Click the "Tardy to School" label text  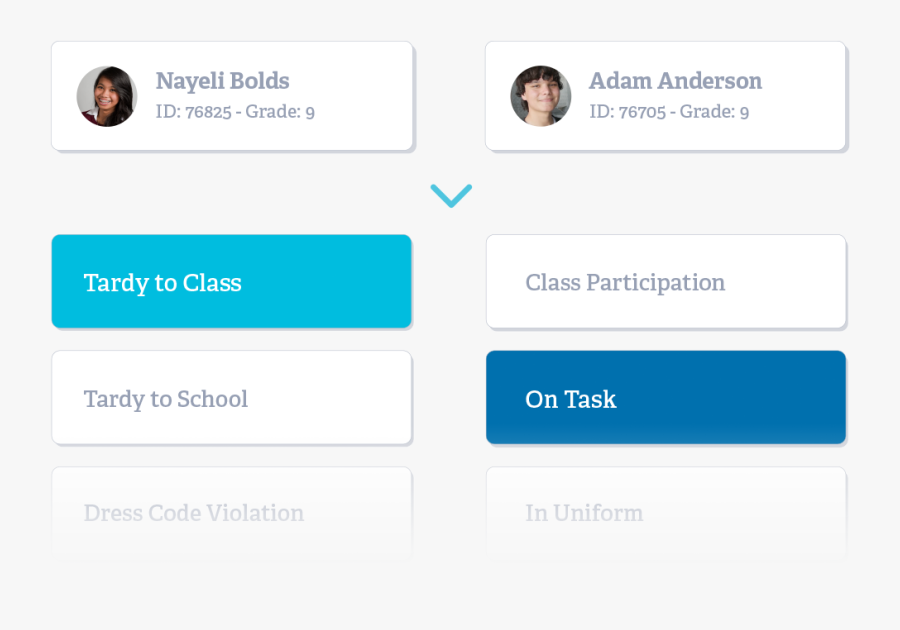click(166, 399)
